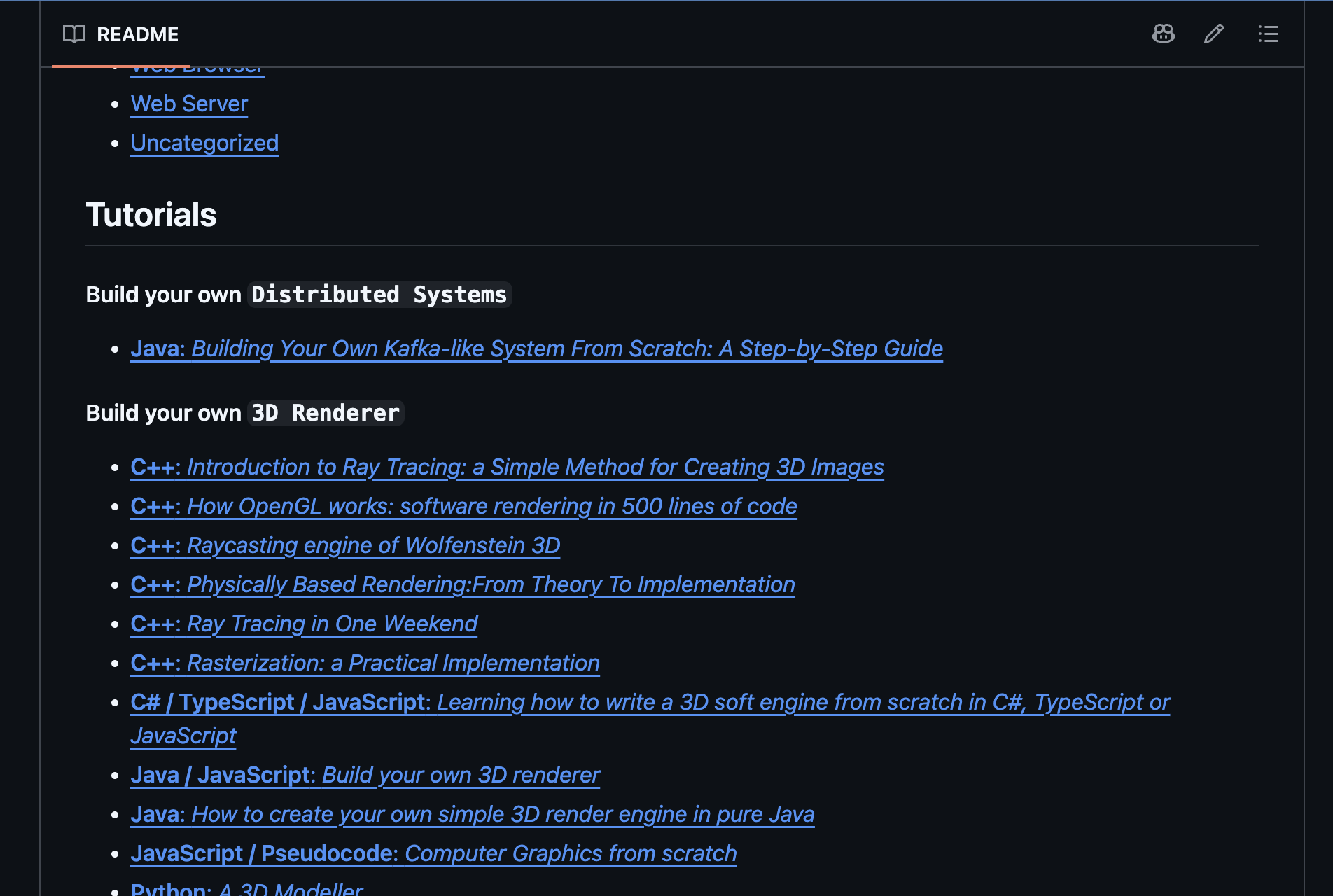Screen dimensions: 1333x896
Task: Open How OpenGL works link
Action: [463, 506]
